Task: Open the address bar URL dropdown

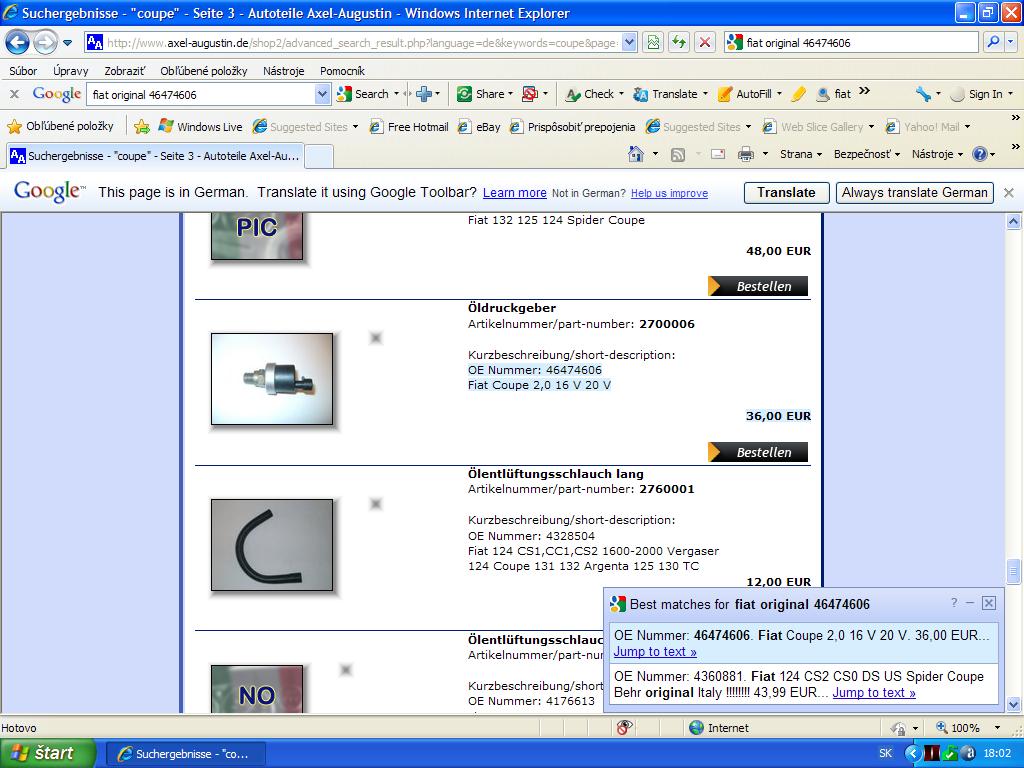Action: (x=629, y=42)
